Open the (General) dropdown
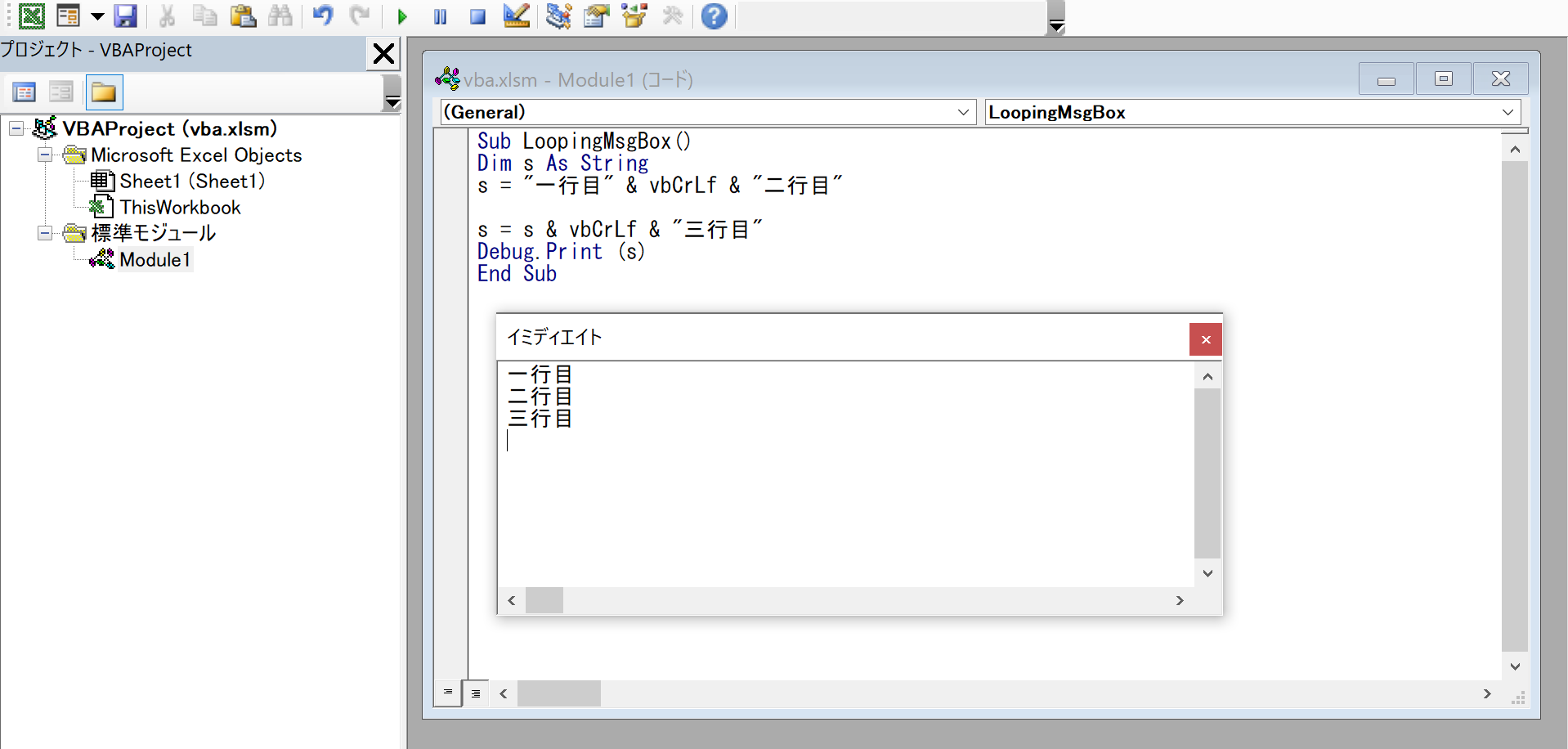The height and width of the screenshot is (749, 1568). 963,112
